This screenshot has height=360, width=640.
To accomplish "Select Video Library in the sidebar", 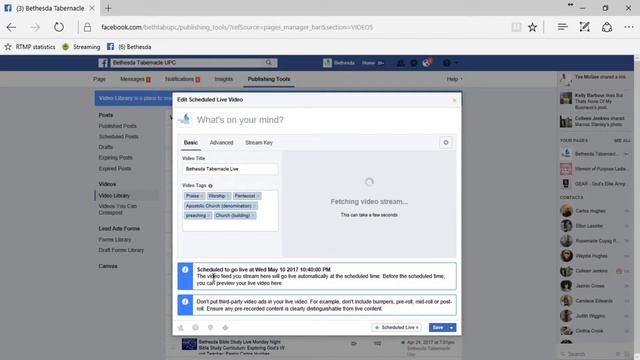I will [x=114, y=196].
